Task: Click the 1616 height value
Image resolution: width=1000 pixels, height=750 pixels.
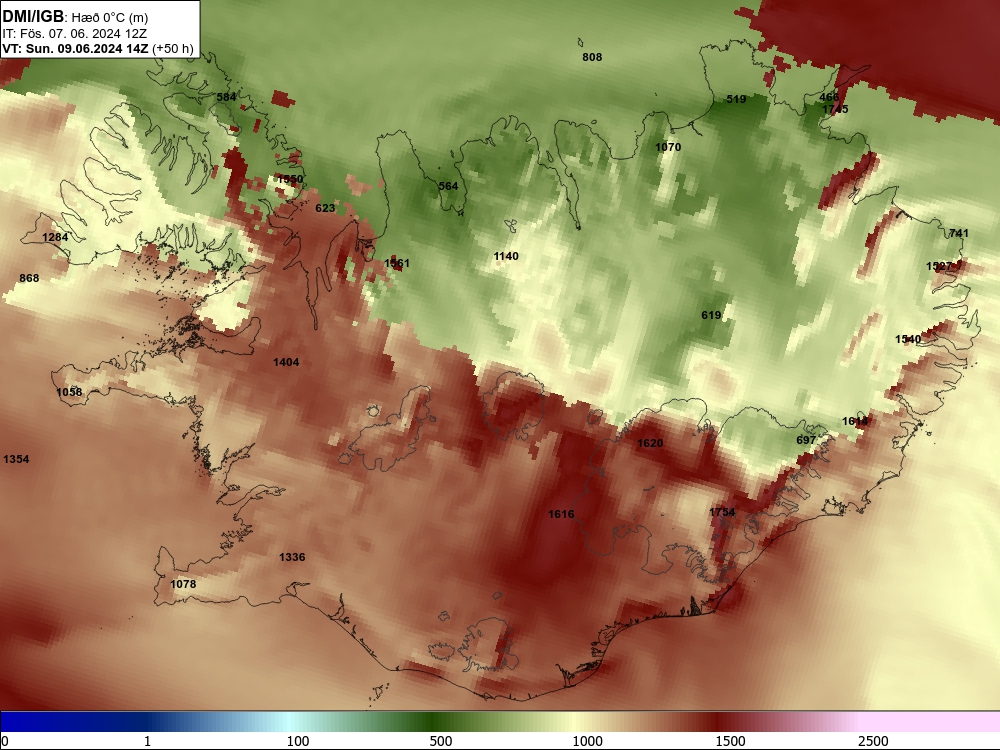Action: point(561,514)
